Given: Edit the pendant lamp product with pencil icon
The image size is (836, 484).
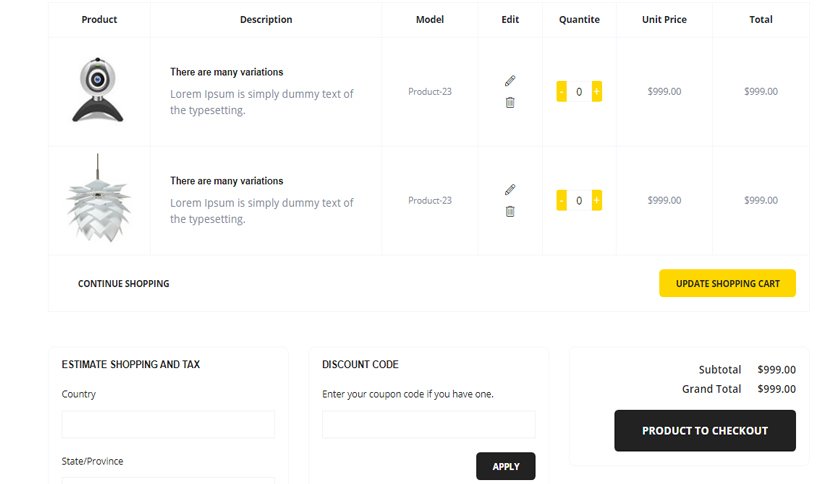Looking at the screenshot, I should click(510, 189).
